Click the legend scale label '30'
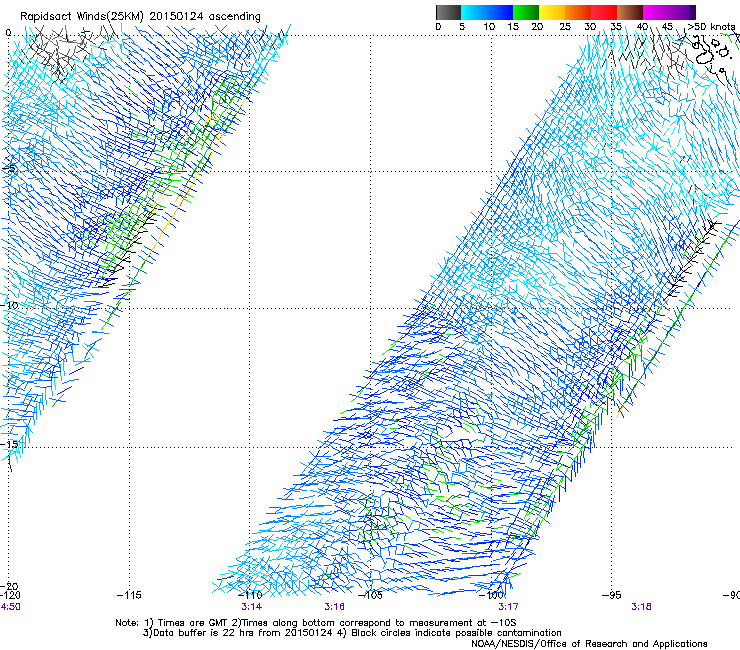The width and height of the screenshot is (740, 650). (x=590, y=26)
